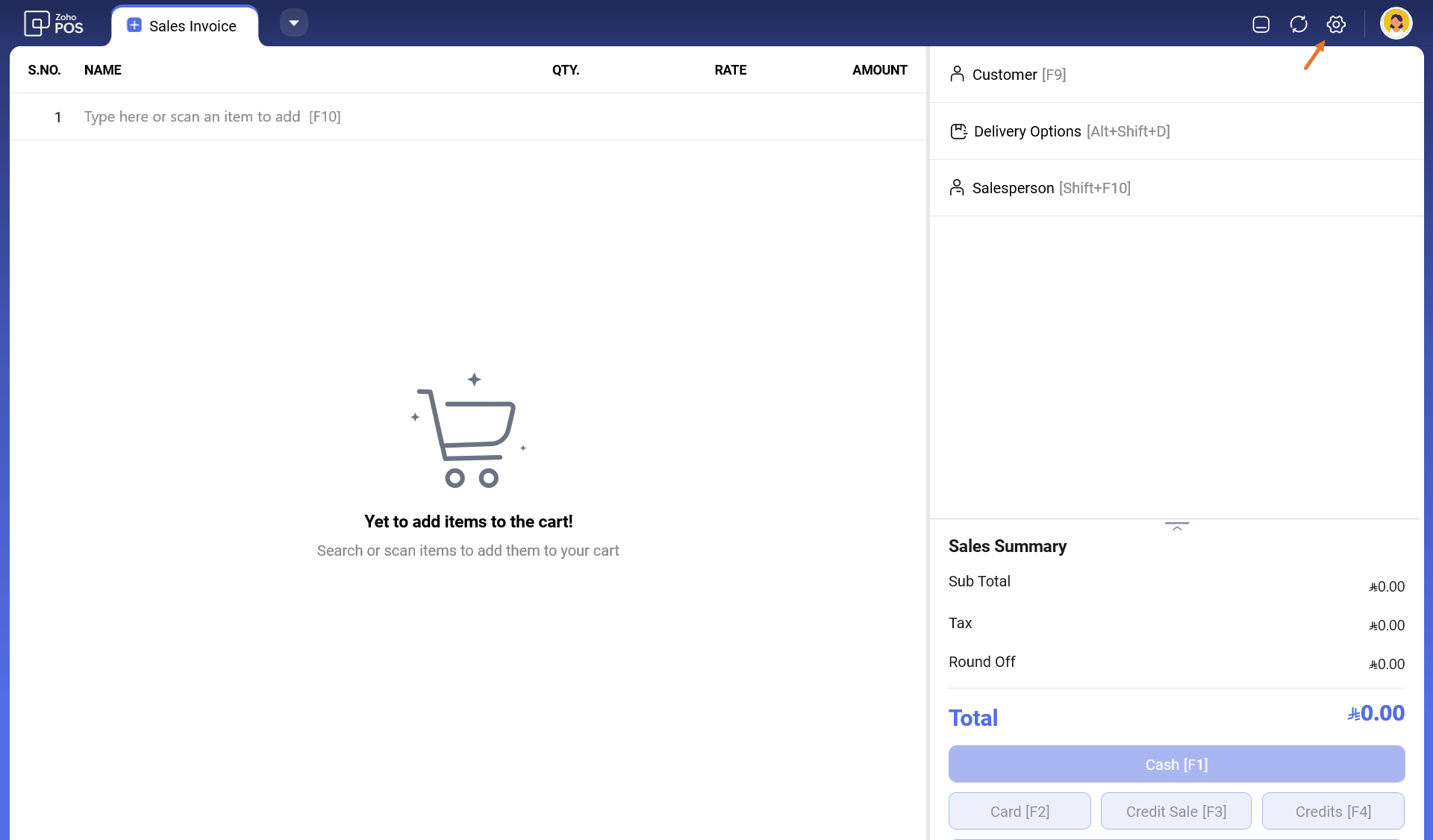This screenshot has height=840, width=1433.
Task: Click the Credits [F4] button
Action: click(1333, 811)
